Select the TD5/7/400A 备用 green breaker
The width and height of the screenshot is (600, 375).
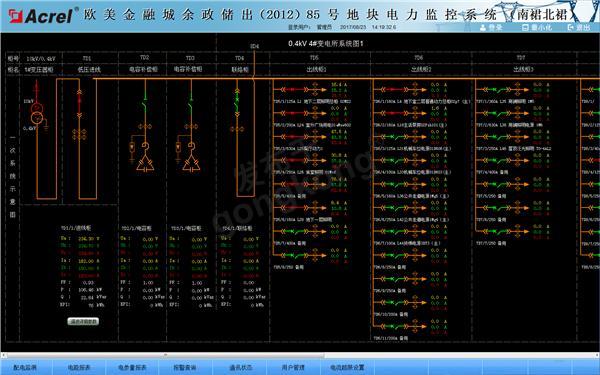294,232
